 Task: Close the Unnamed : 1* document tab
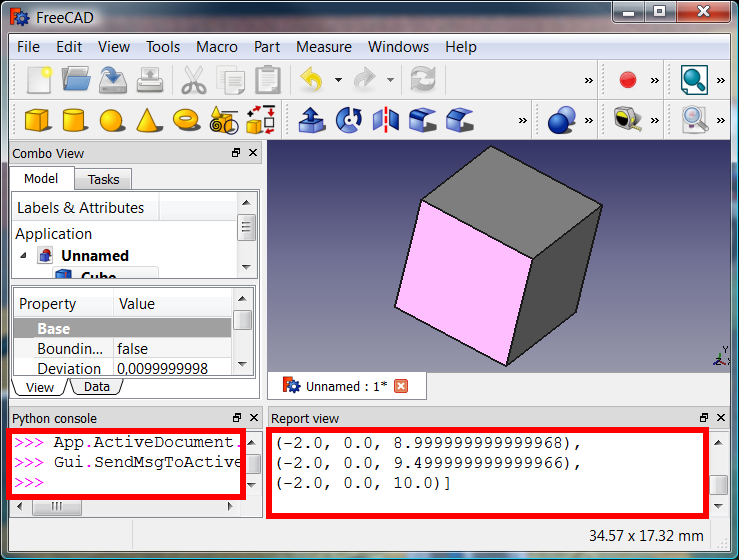pos(401,386)
